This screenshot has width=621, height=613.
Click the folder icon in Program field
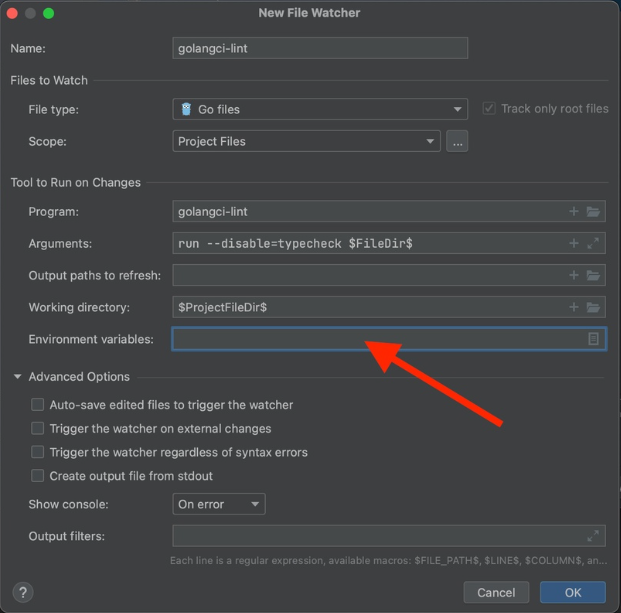(593, 212)
